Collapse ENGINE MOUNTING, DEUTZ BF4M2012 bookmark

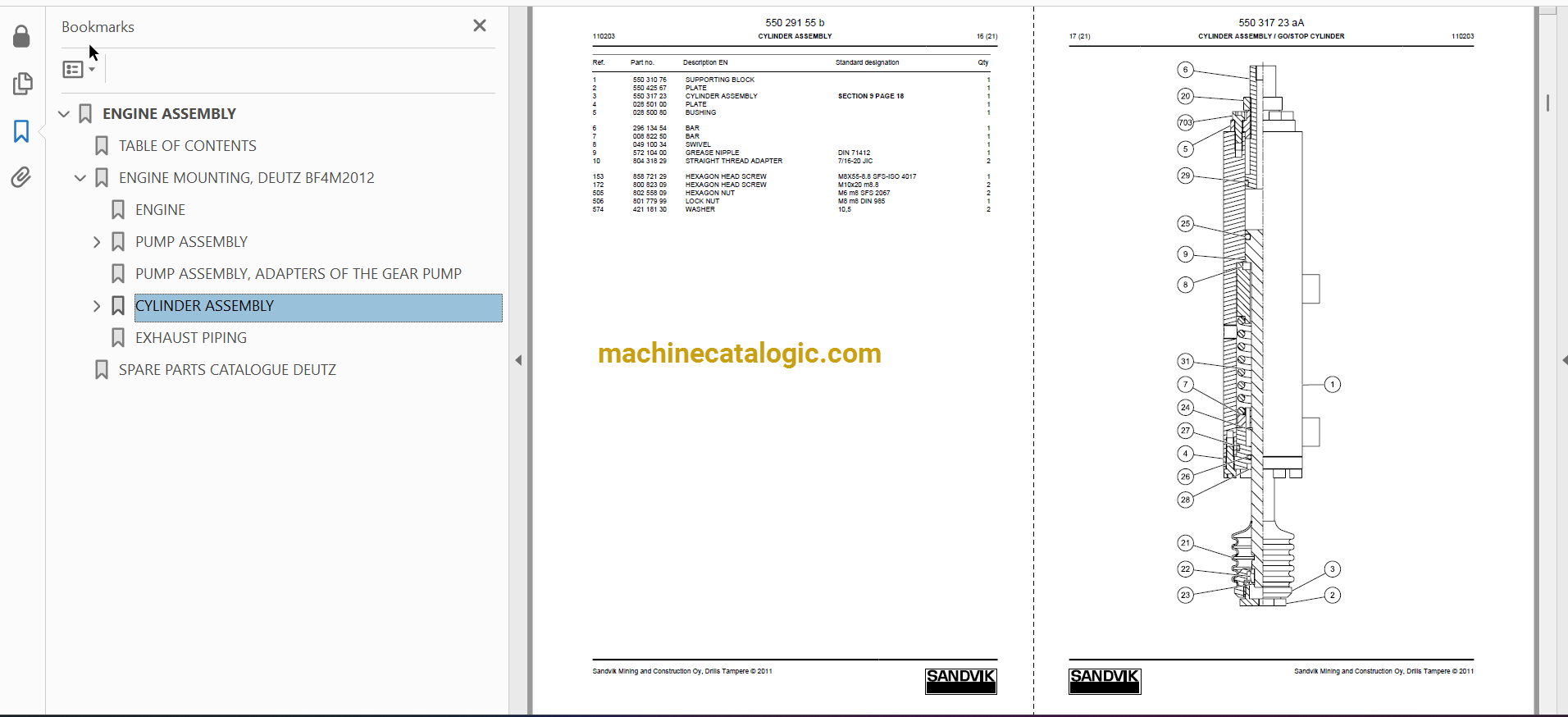click(80, 178)
